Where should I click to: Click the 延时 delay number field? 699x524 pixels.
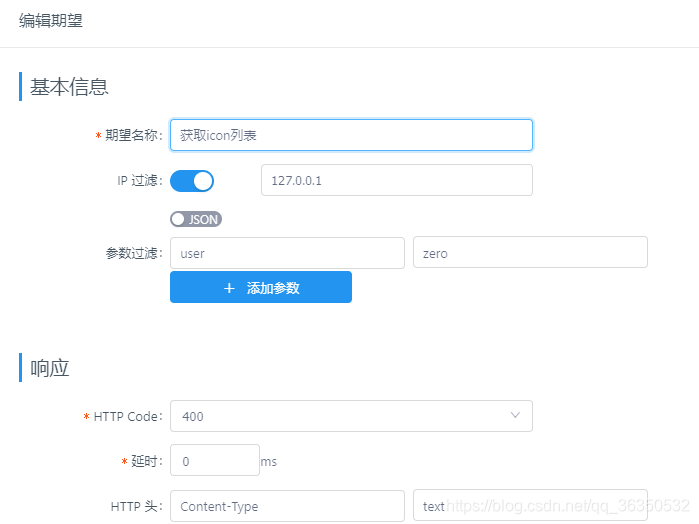pos(215,460)
